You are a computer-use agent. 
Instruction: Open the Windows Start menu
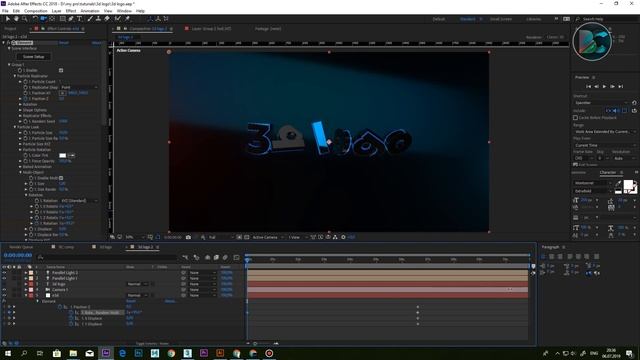(x=8, y=353)
